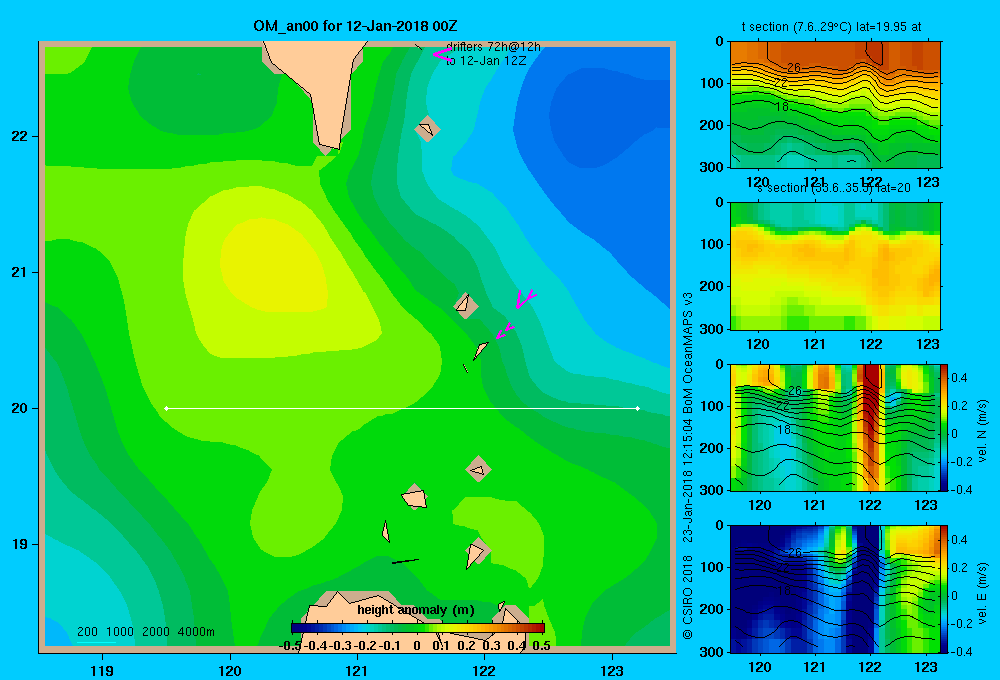Viewport: 1000px width, 680px height.
Task: Select the smaller magenta drifter arrow below the large double arrow
Action: [504, 331]
